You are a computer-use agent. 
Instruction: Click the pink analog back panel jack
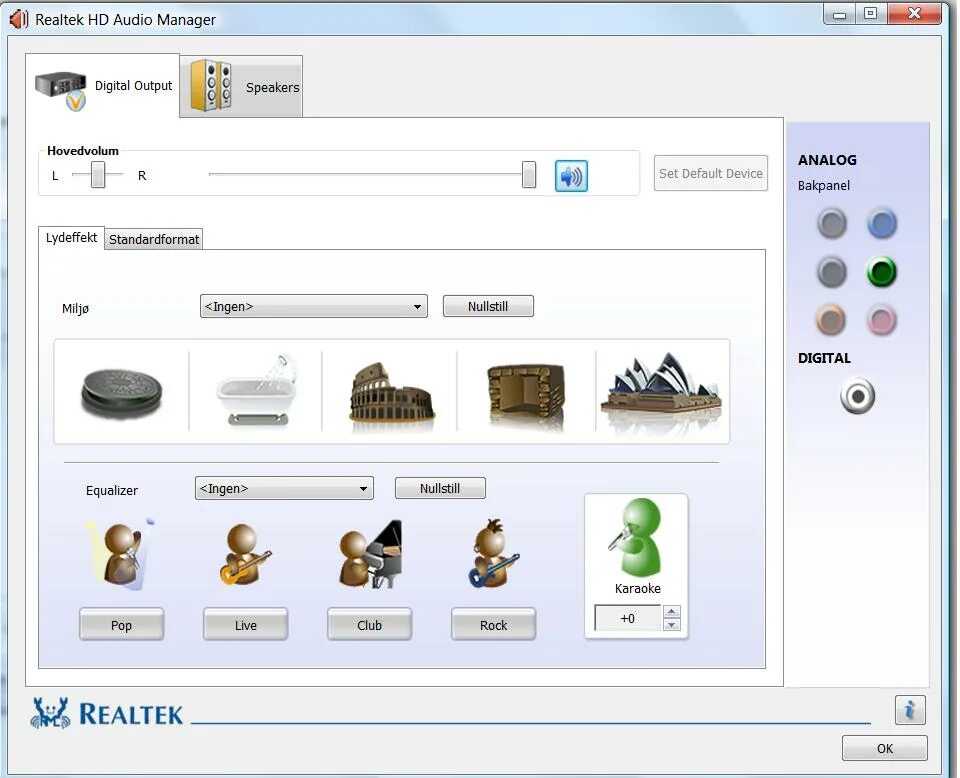click(882, 320)
